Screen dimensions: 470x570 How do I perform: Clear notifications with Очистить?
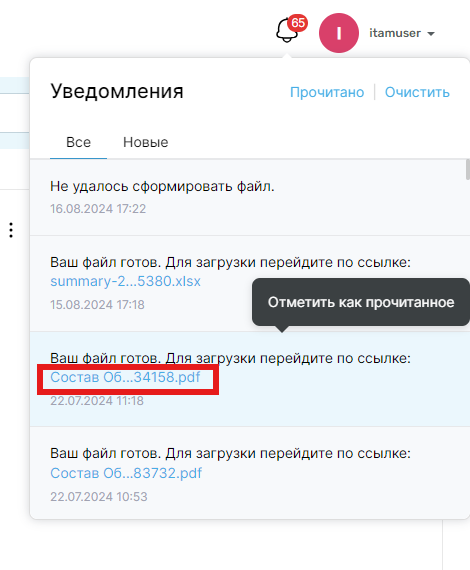click(417, 92)
